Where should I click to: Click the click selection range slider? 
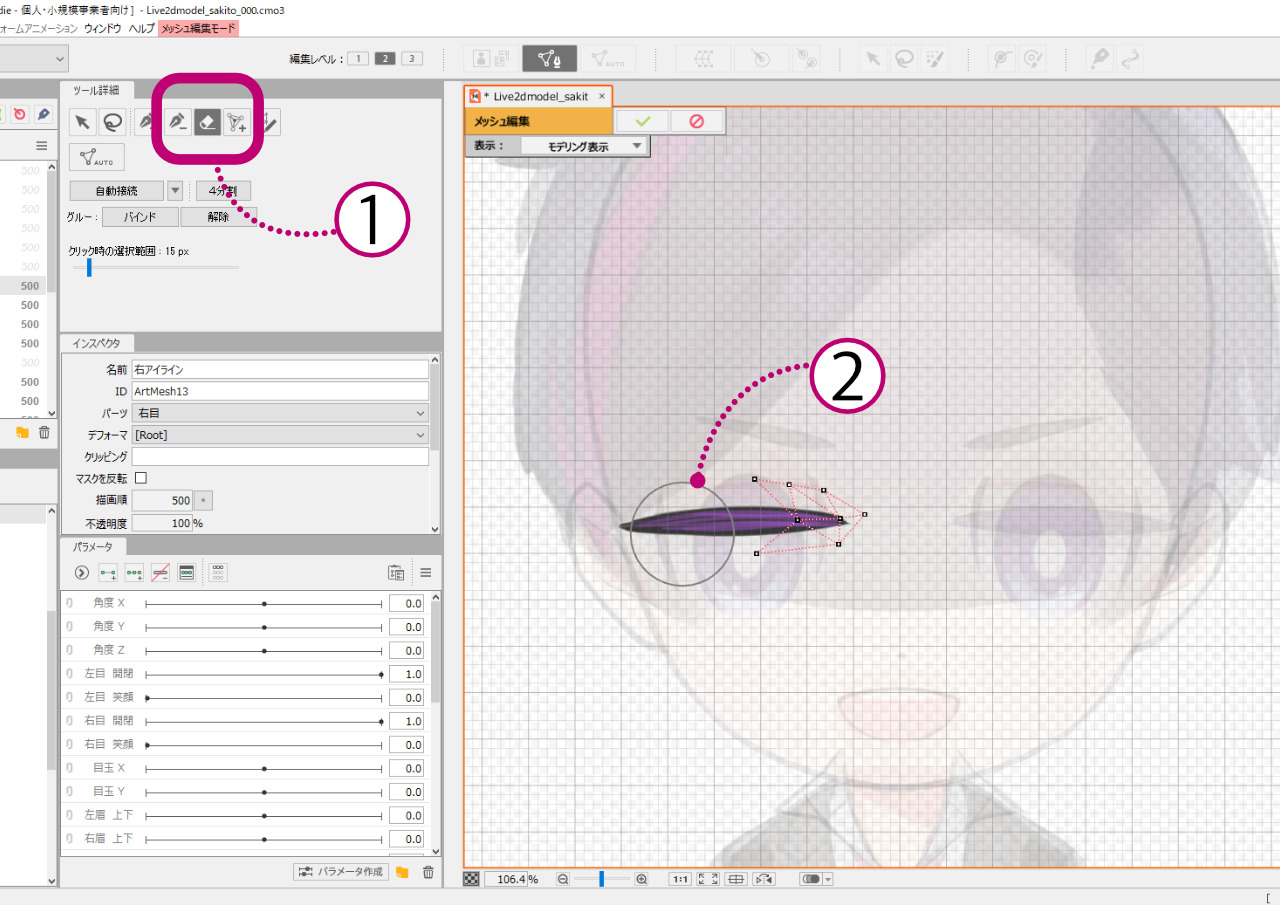pos(155,268)
